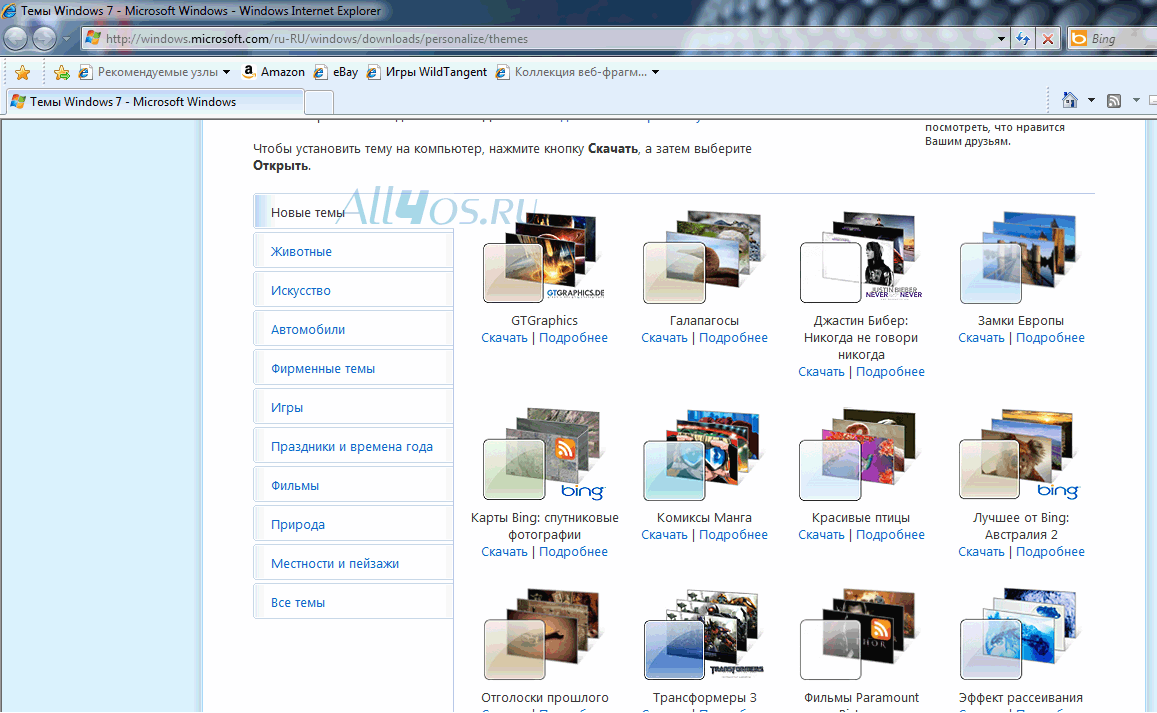Viewport: 1157px width, 713px height.
Task: Click Подробнее under Галапагосы
Action: tap(733, 338)
